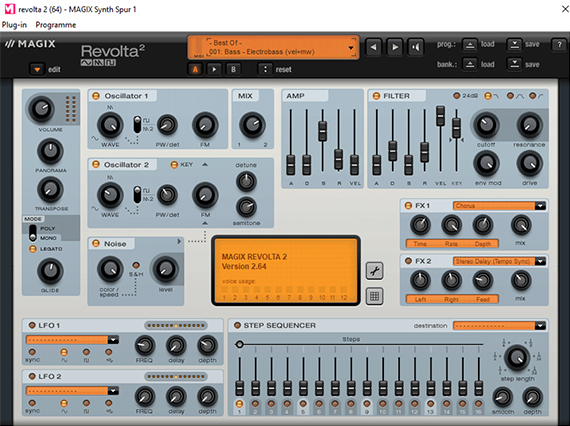Click the FILTER VEL slider handle
Screen dimensions: 570x426
point(440,116)
